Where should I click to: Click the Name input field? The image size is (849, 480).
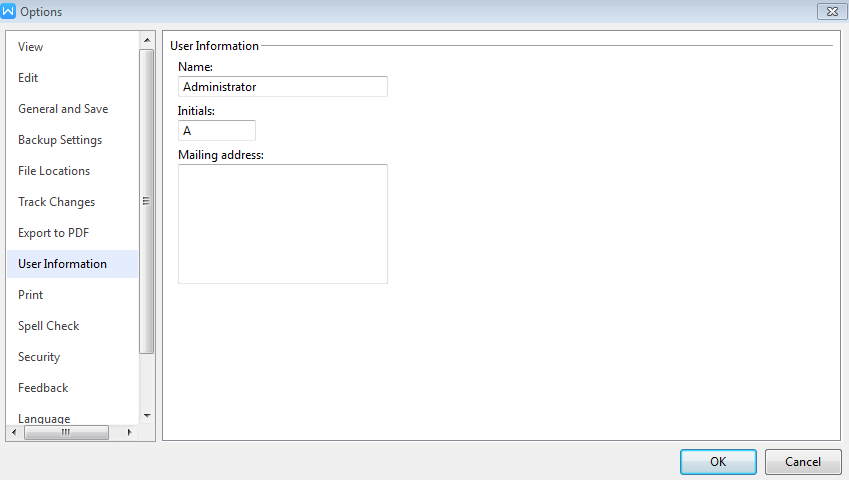coord(283,87)
